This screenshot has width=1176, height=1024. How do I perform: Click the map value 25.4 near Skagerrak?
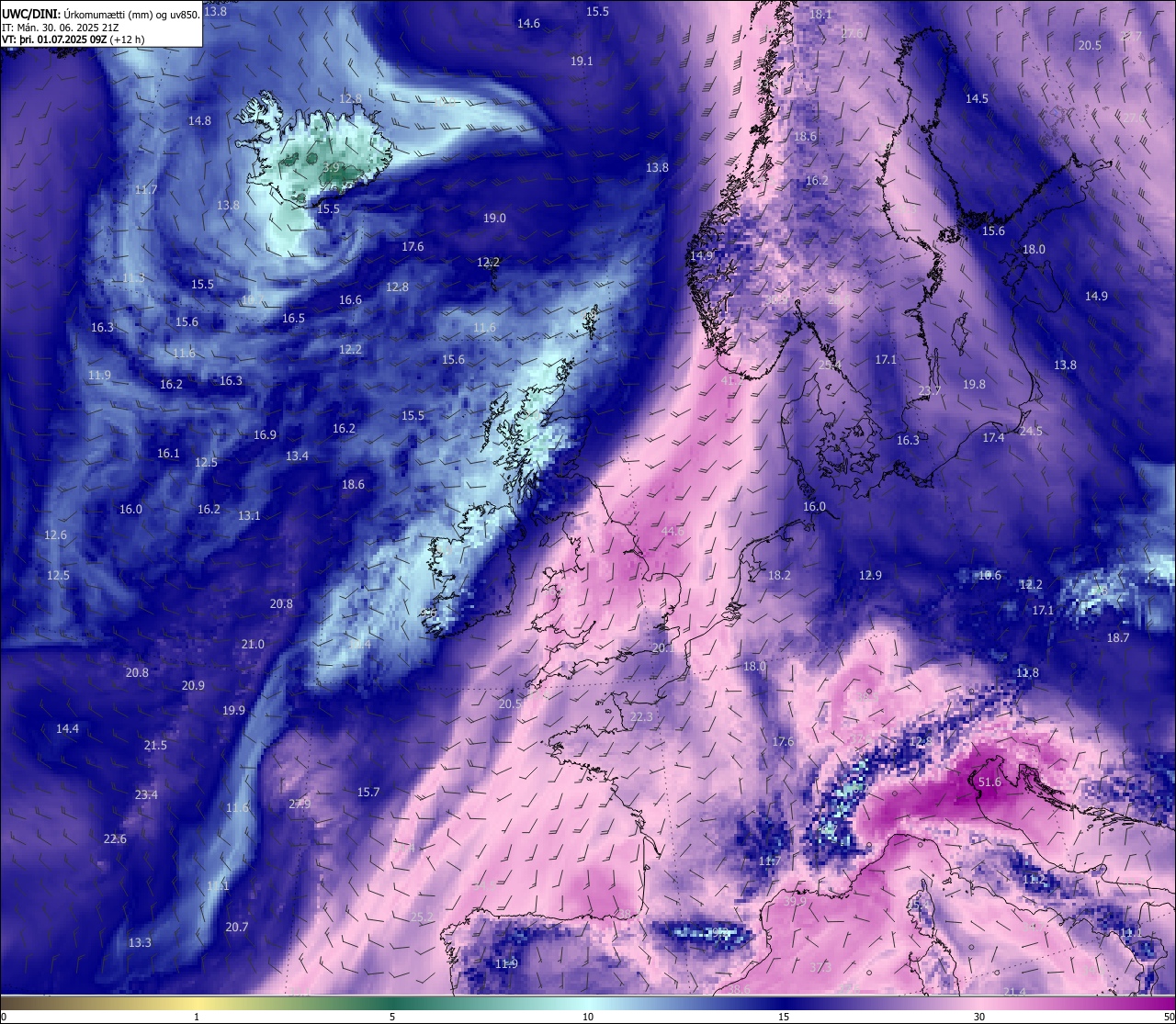(x=830, y=366)
